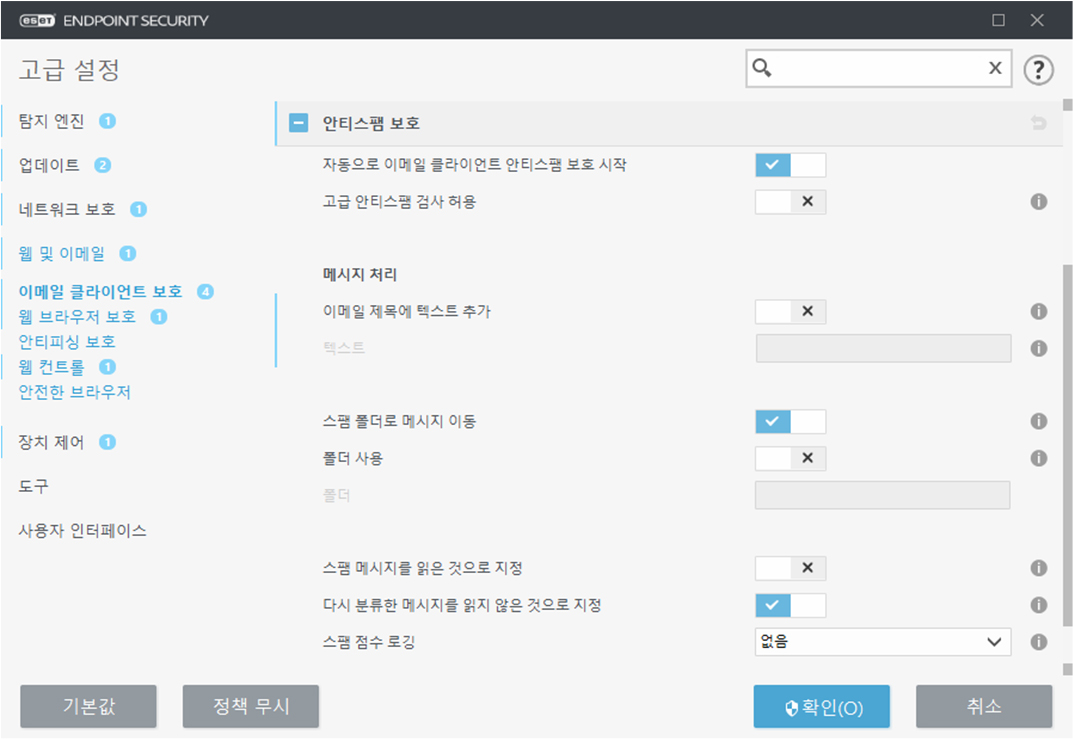Click info icon next to 스팸 폴더로 메시지 이동
Viewport: 1073px width, 739px height.
(x=1038, y=422)
